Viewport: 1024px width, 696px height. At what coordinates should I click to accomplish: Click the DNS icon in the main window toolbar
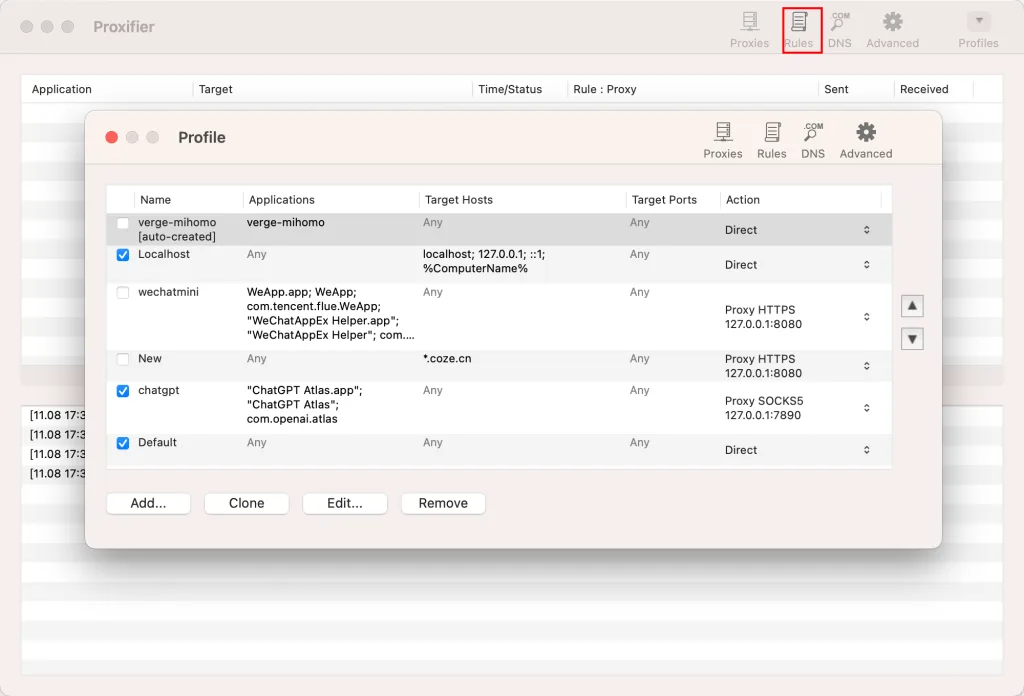click(x=840, y=27)
